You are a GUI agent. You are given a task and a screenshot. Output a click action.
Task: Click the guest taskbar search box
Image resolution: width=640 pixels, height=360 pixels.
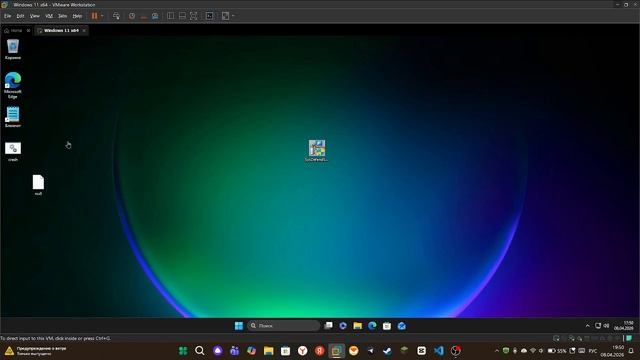[x=283, y=326]
